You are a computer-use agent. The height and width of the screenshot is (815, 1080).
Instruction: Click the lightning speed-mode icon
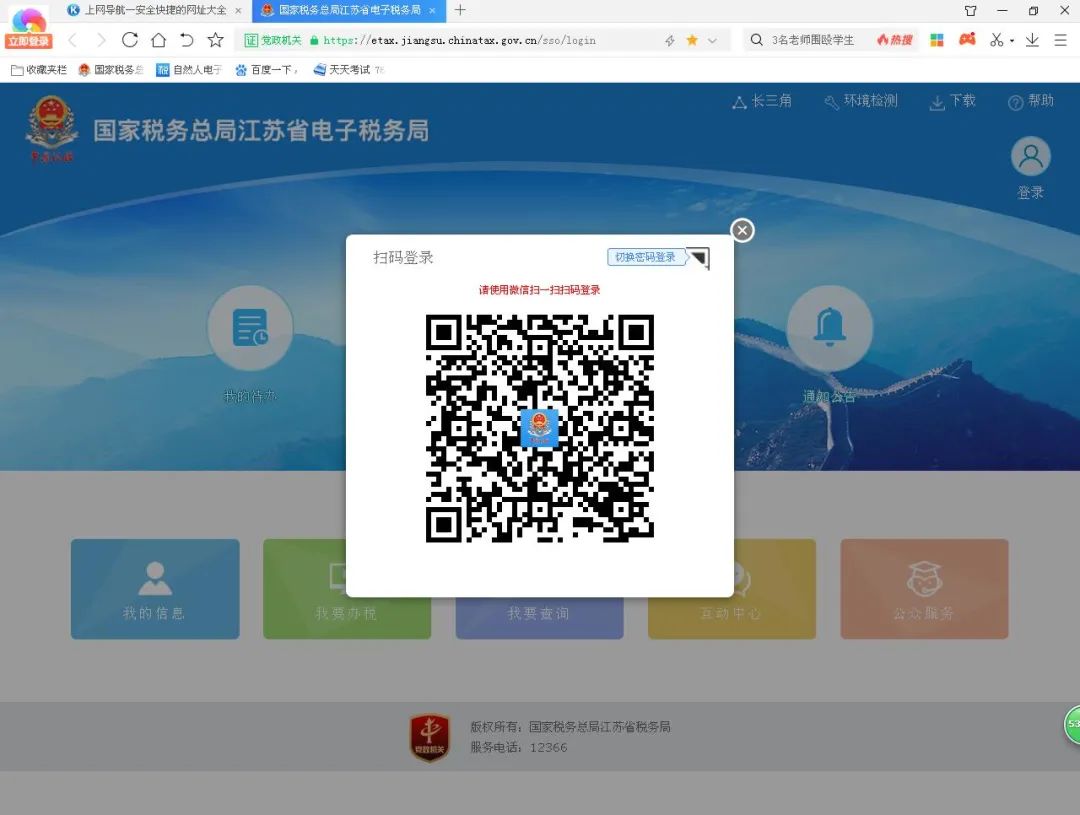click(669, 41)
